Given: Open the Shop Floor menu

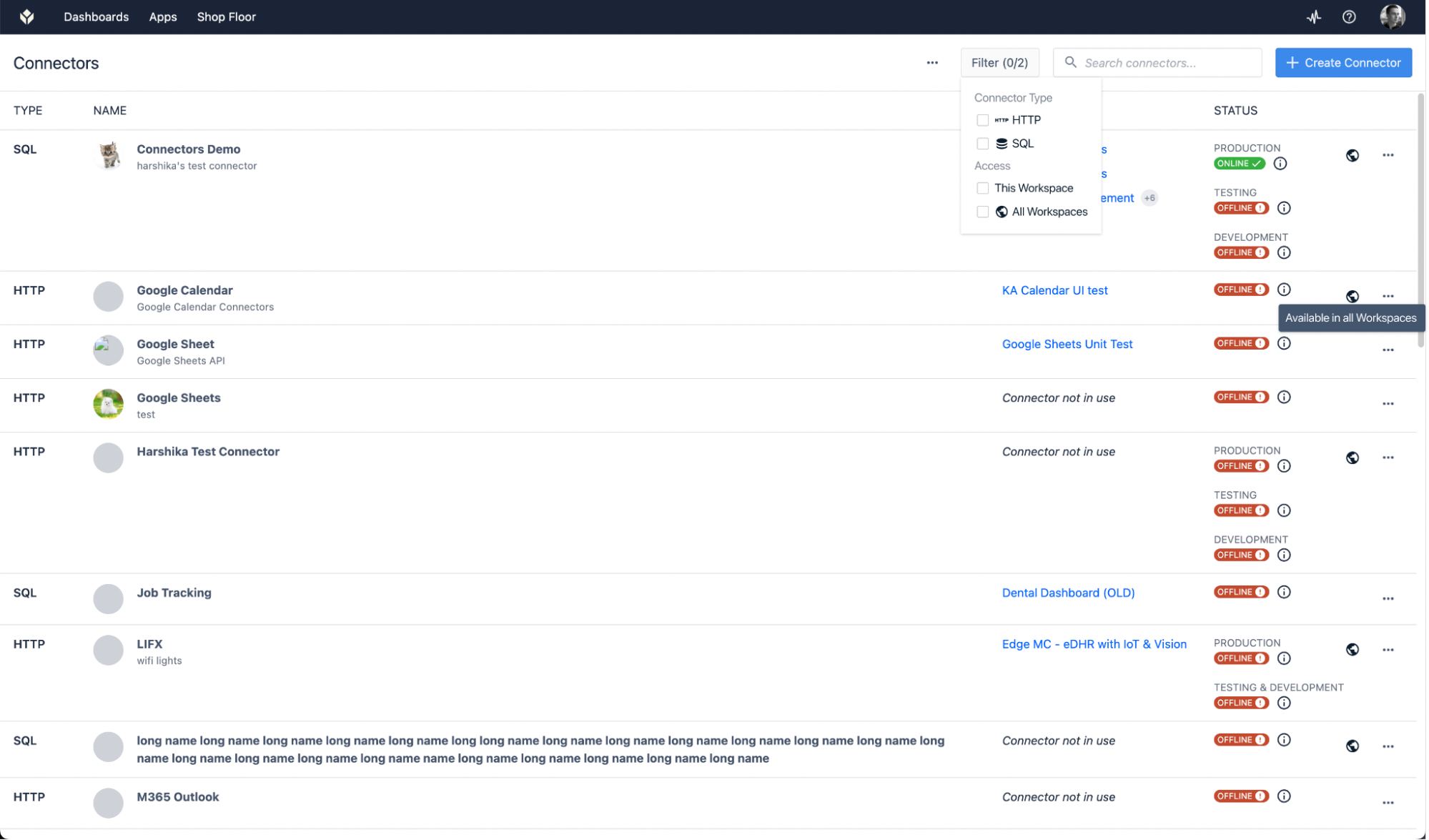Looking at the screenshot, I should (227, 16).
